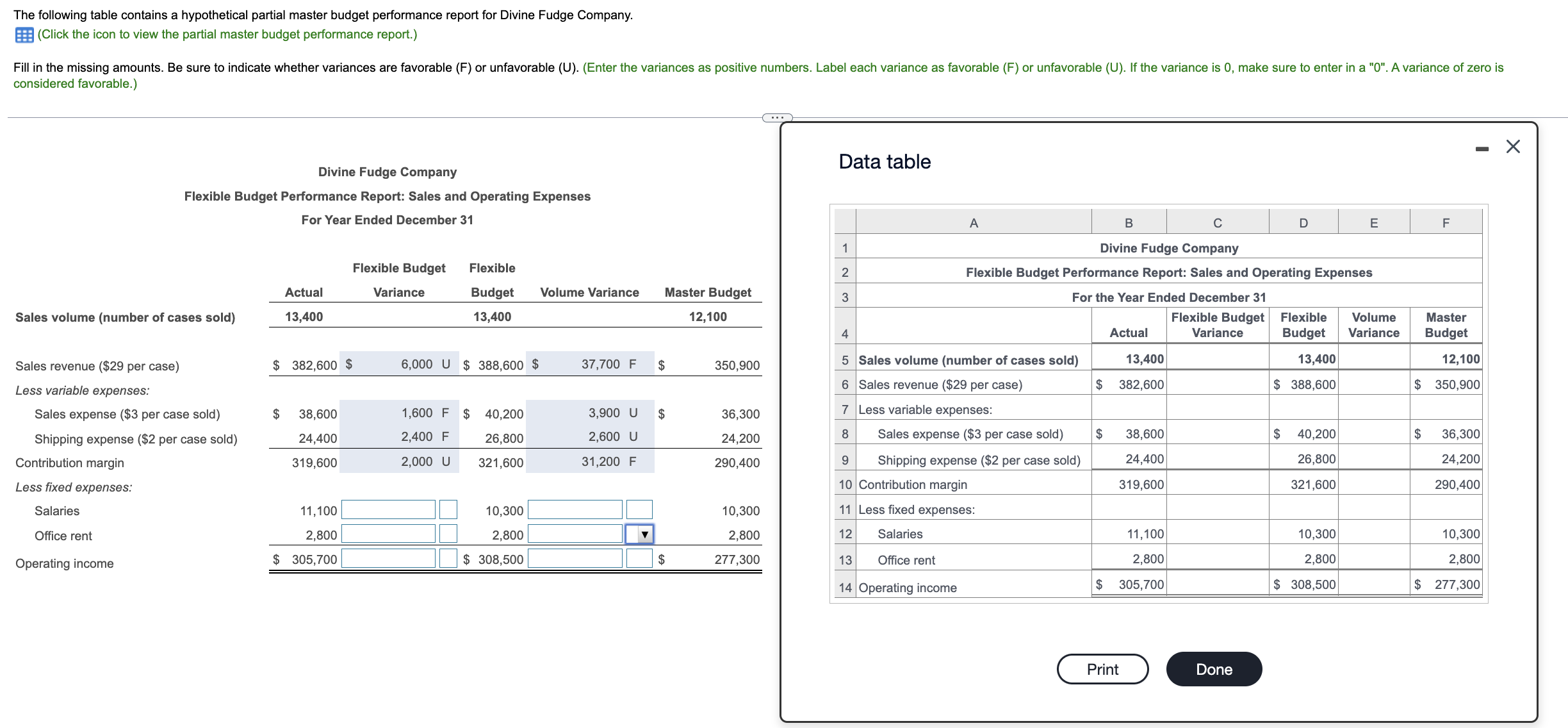The image size is (1568, 728).
Task: Click Salaries flexible budget variance amount field
Action: 388,510
